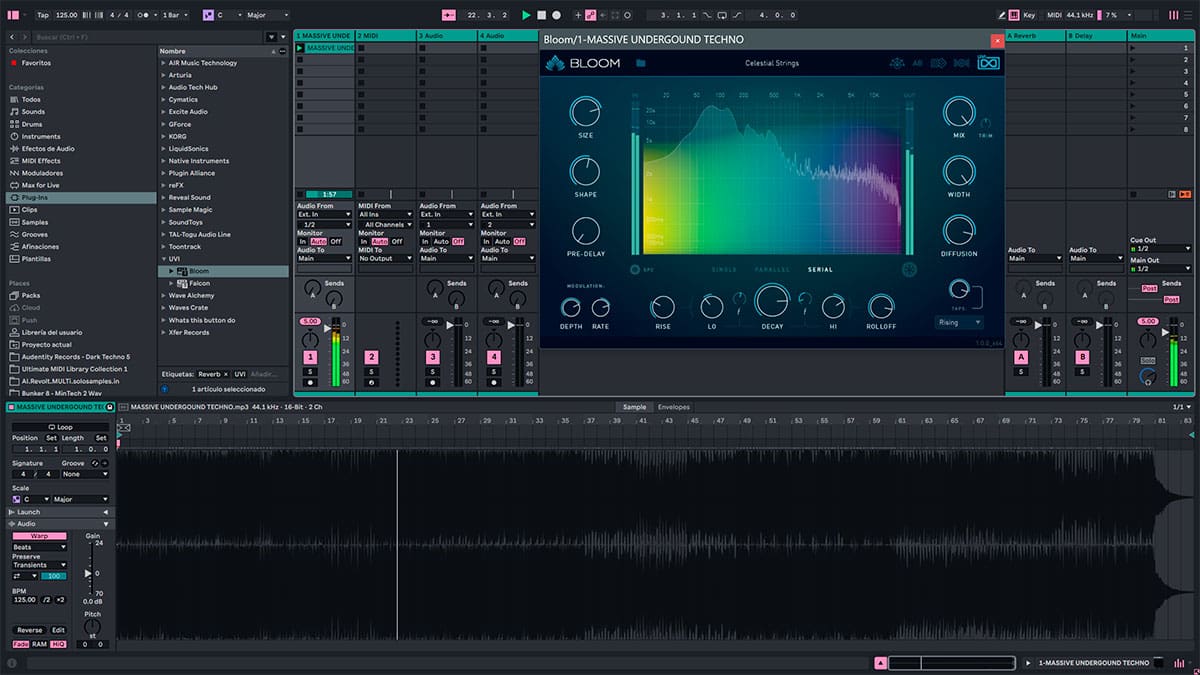
Task: Open track 2 All Channels dropdown
Action: point(385,225)
